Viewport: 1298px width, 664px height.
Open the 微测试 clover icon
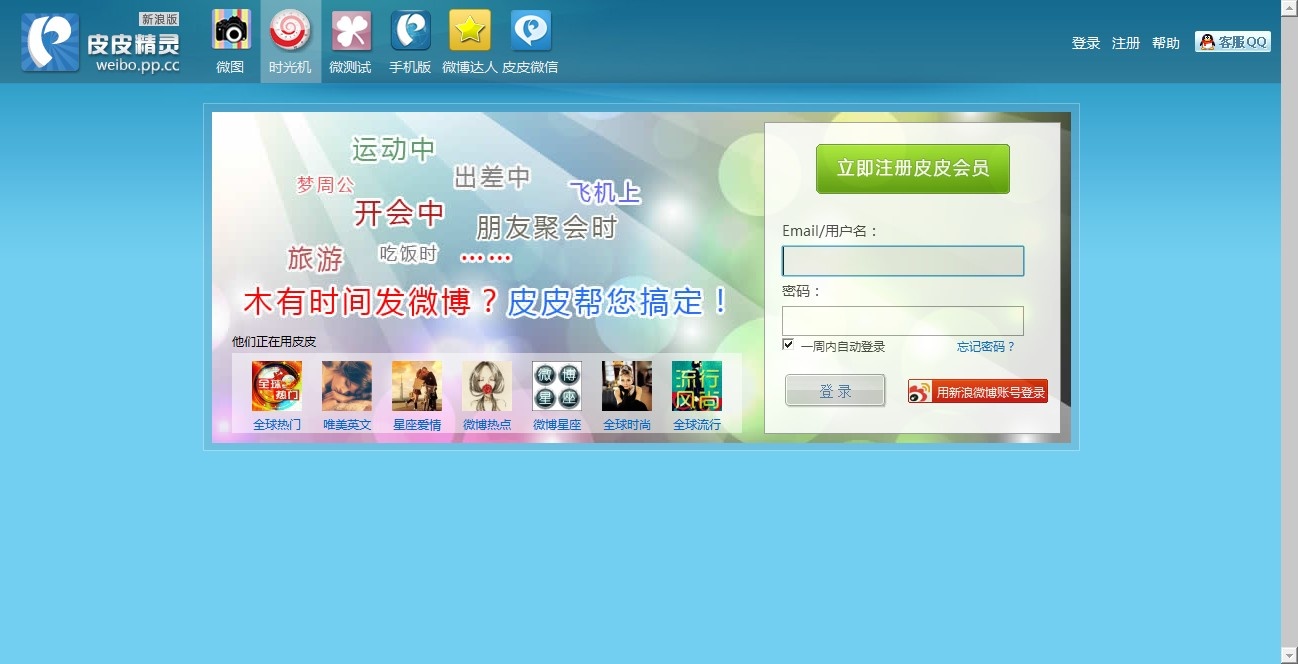[x=351, y=30]
